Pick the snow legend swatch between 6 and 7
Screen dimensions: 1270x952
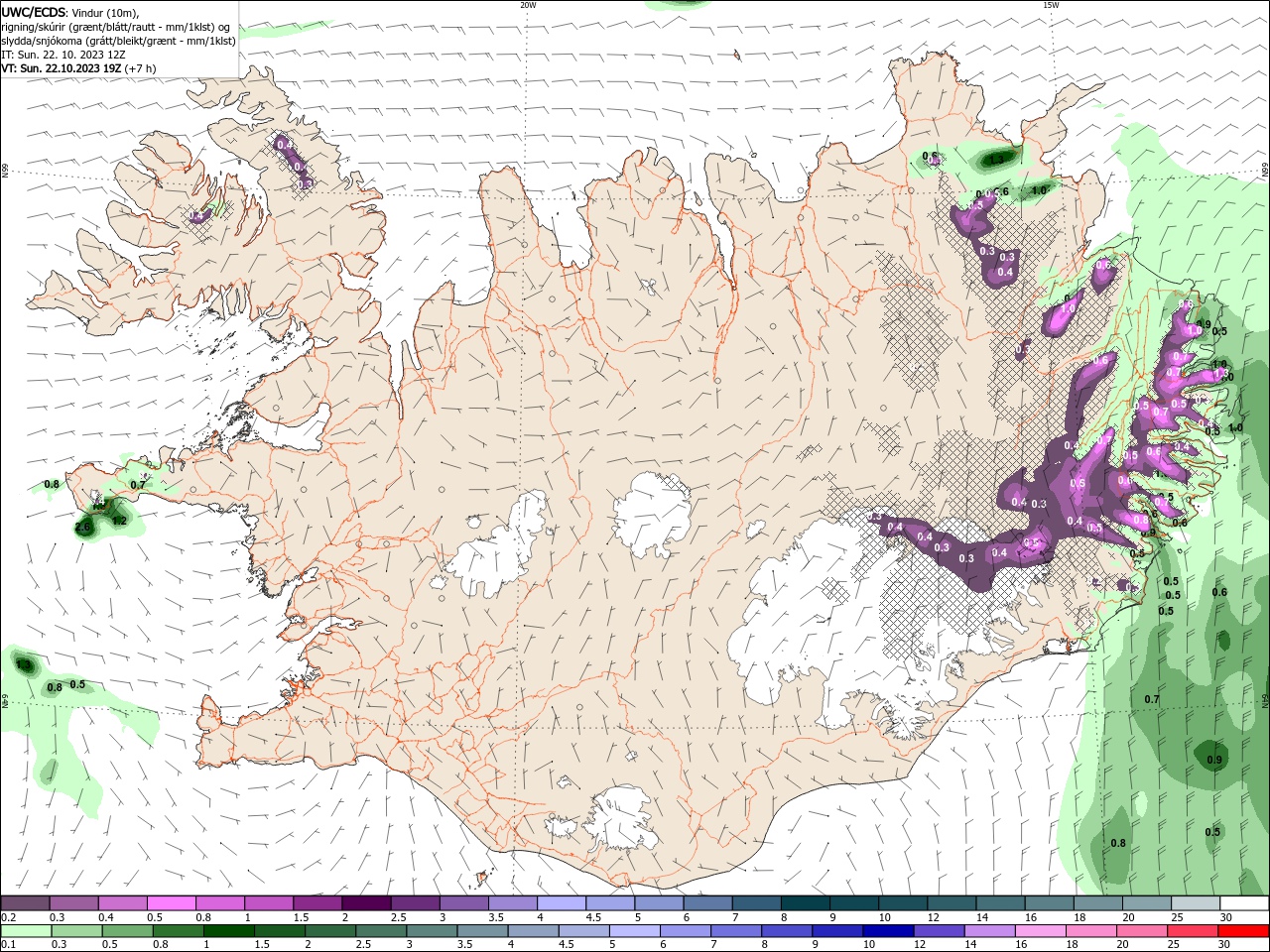pos(707,903)
